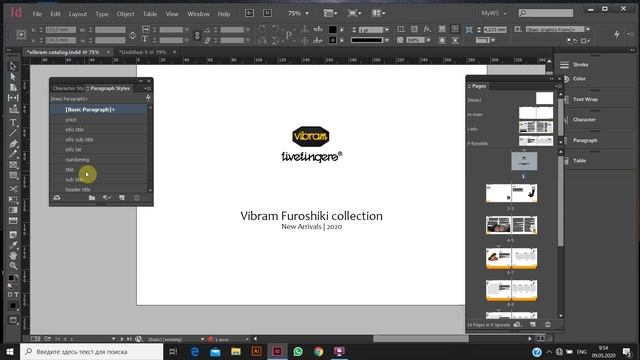640x360 pixels.
Task: Open the Object menu
Action: click(x=125, y=13)
